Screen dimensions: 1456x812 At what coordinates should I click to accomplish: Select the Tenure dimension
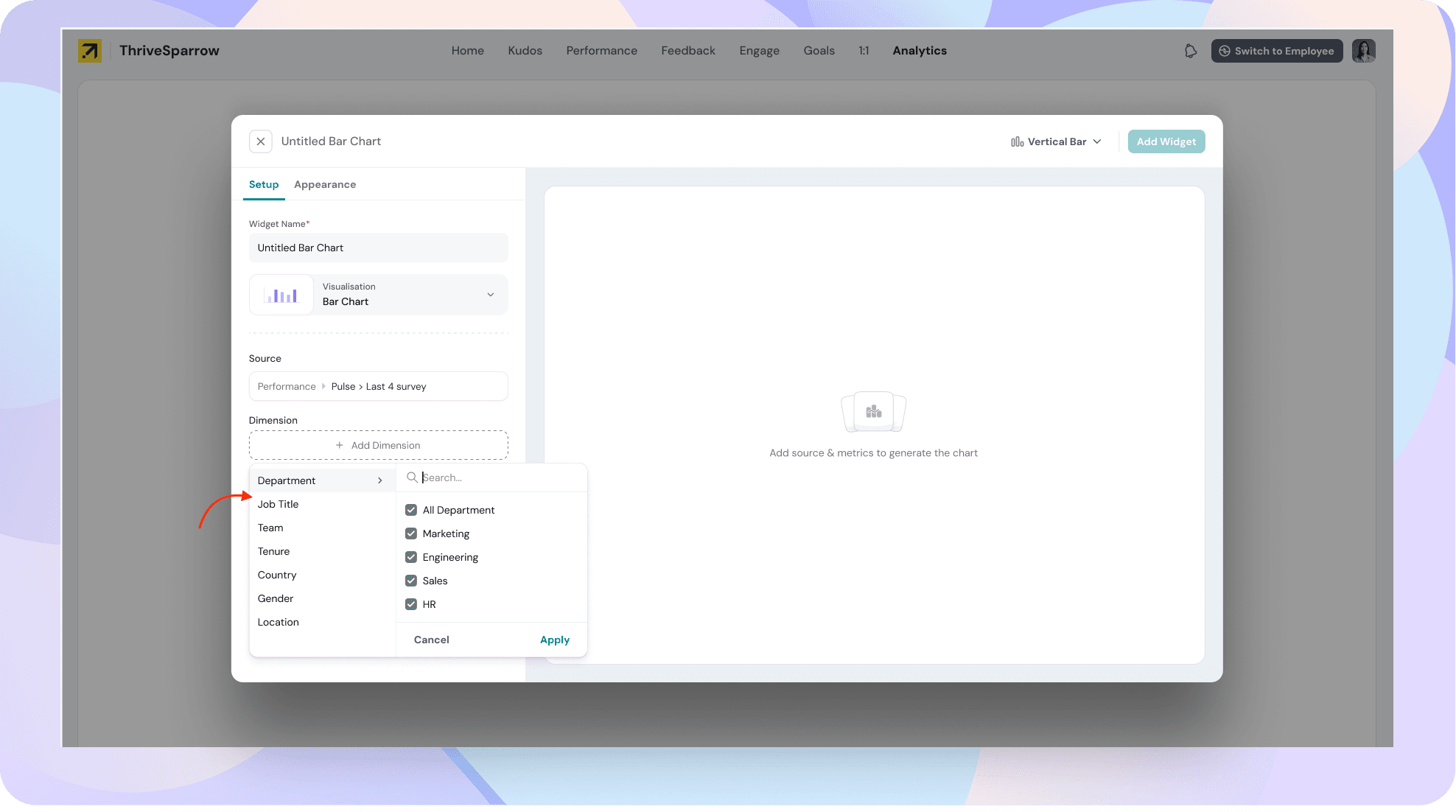pos(274,551)
